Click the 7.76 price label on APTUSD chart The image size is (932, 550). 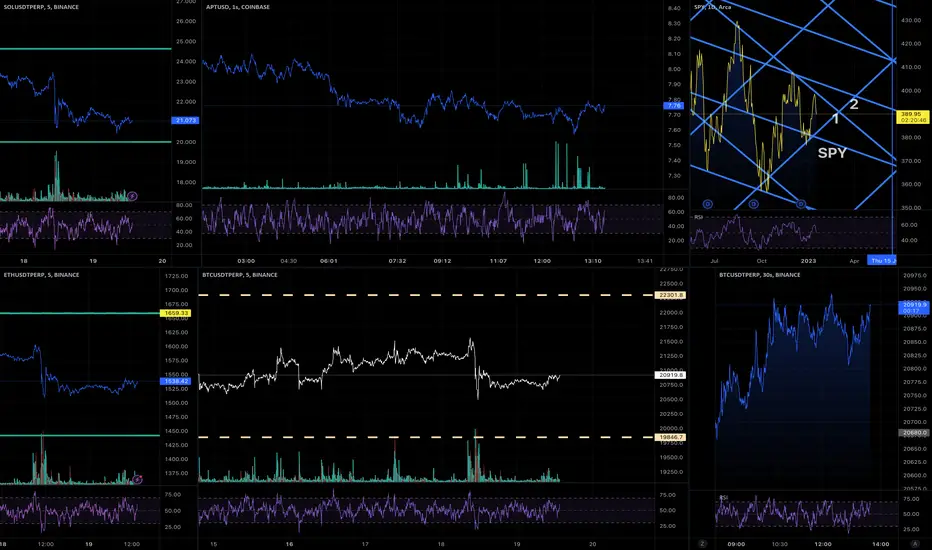point(673,106)
